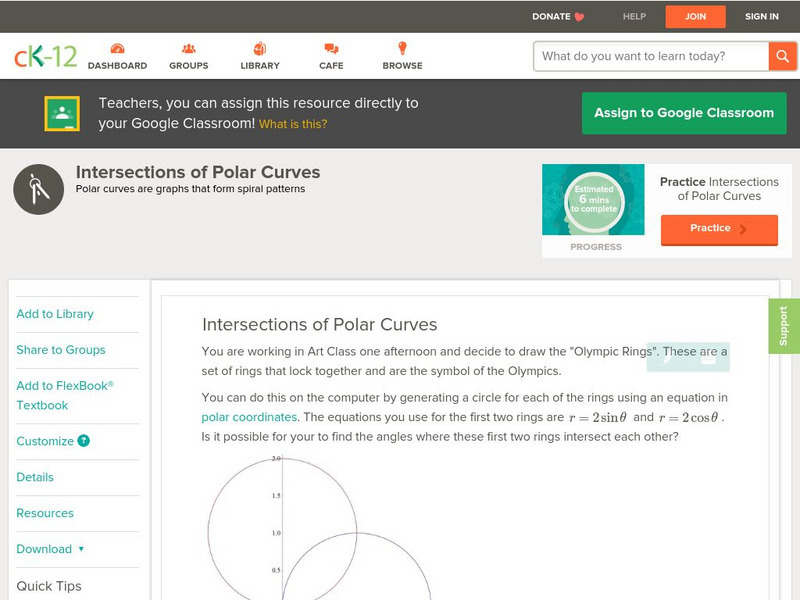Click Add to FlexBook Textbook link

pyautogui.click(x=65, y=395)
